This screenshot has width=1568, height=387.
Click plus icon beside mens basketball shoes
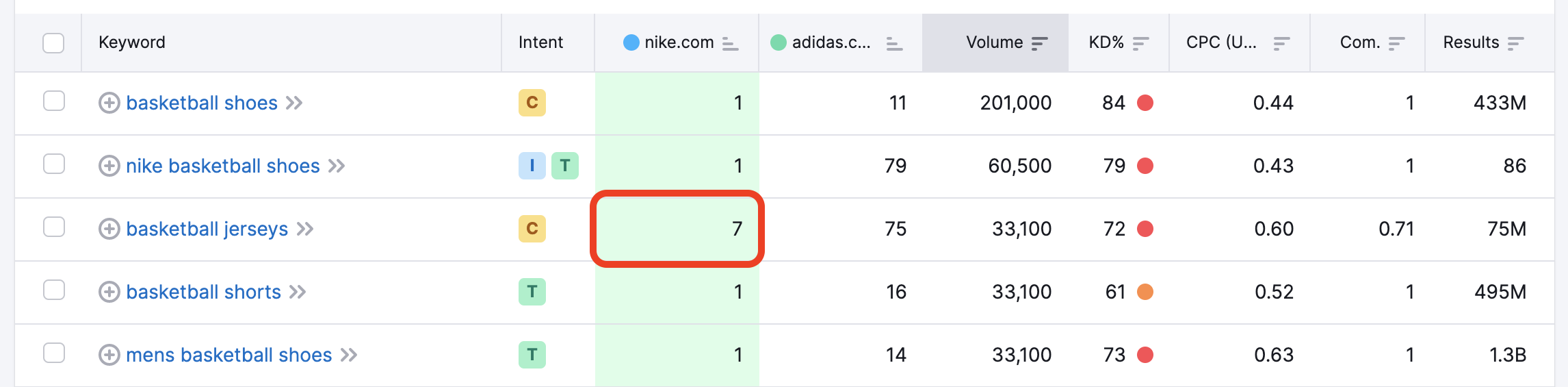pyautogui.click(x=109, y=355)
